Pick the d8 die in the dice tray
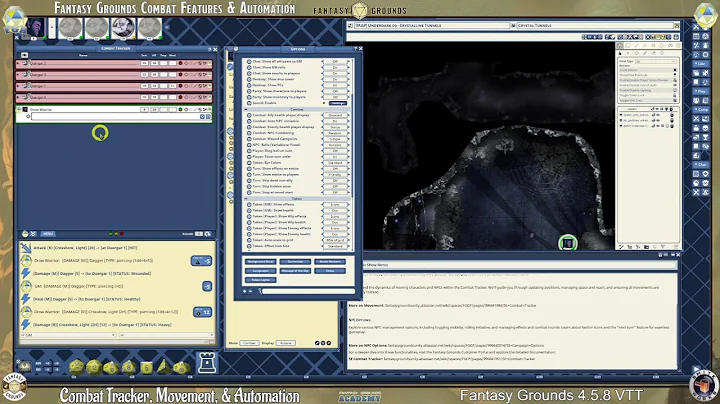The image size is (720, 404). [x=129, y=367]
